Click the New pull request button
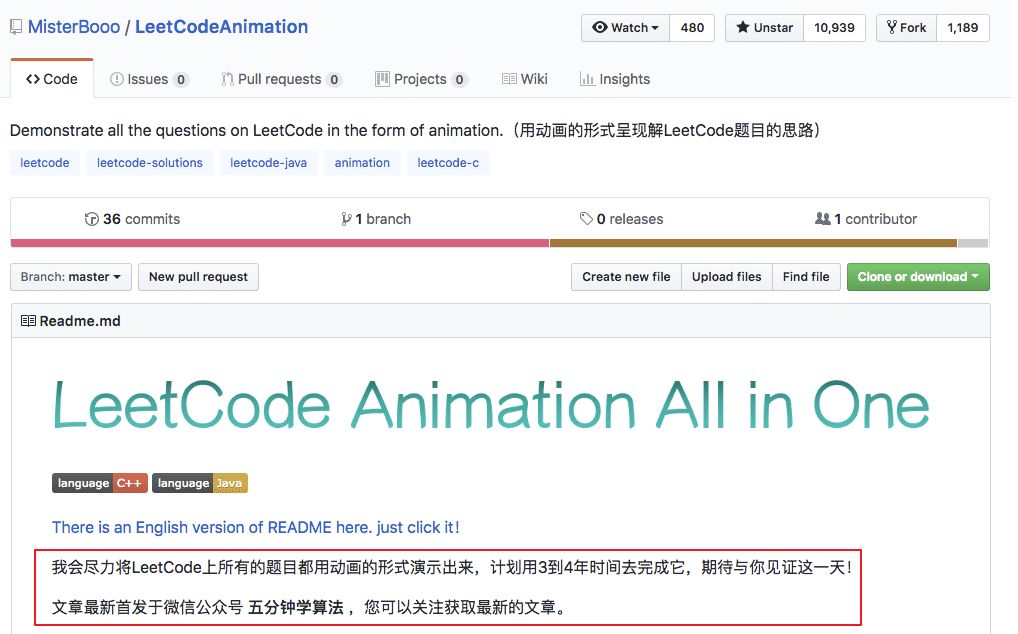Image resolution: width=1018 pixels, height=634 pixels. pos(199,277)
